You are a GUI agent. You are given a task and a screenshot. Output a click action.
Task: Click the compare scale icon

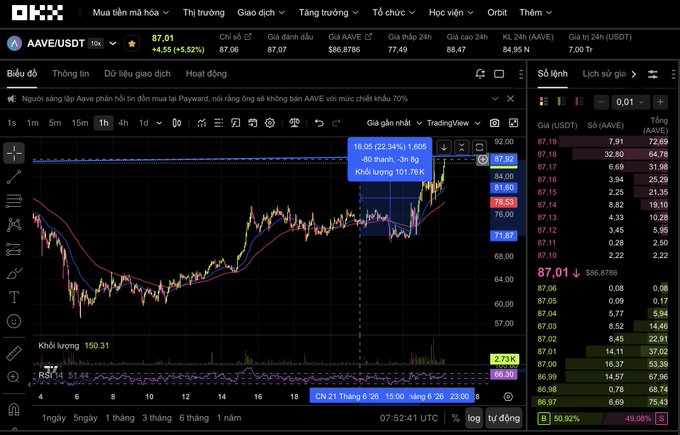click(x=294, y=123)
